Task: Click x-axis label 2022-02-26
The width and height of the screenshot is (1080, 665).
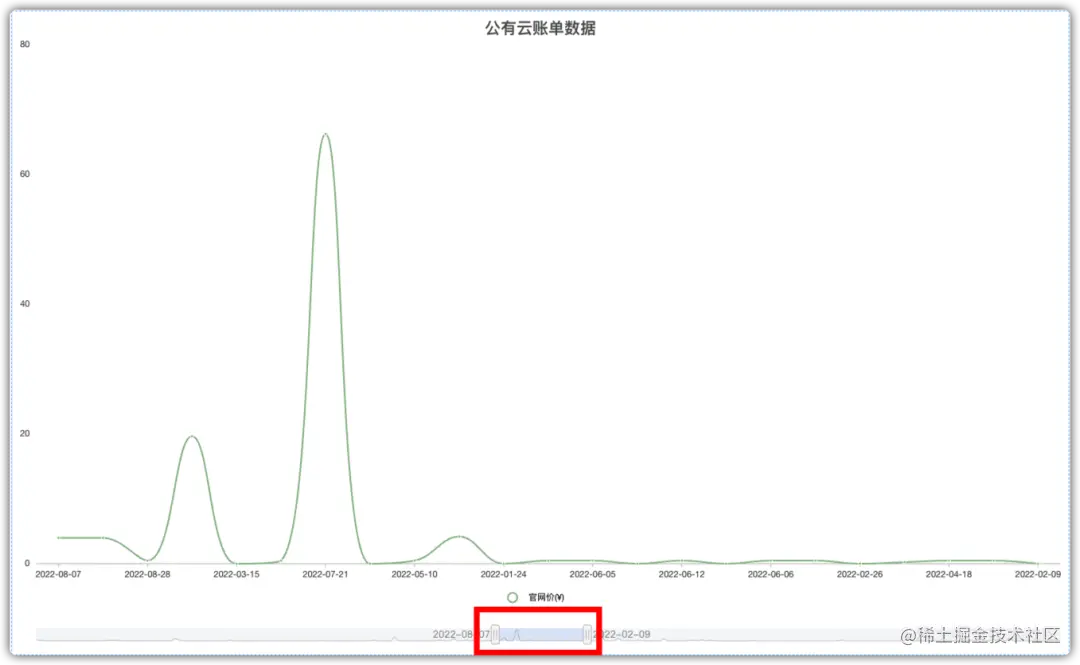Action: pyautogui.click(x=860, y=574)
